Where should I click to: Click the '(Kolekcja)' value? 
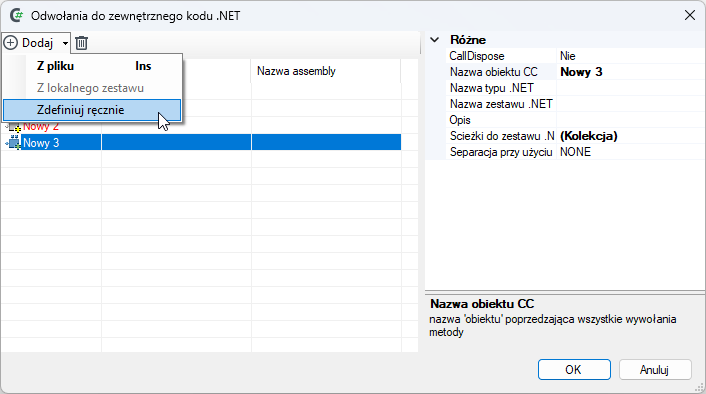pos(630,136)
